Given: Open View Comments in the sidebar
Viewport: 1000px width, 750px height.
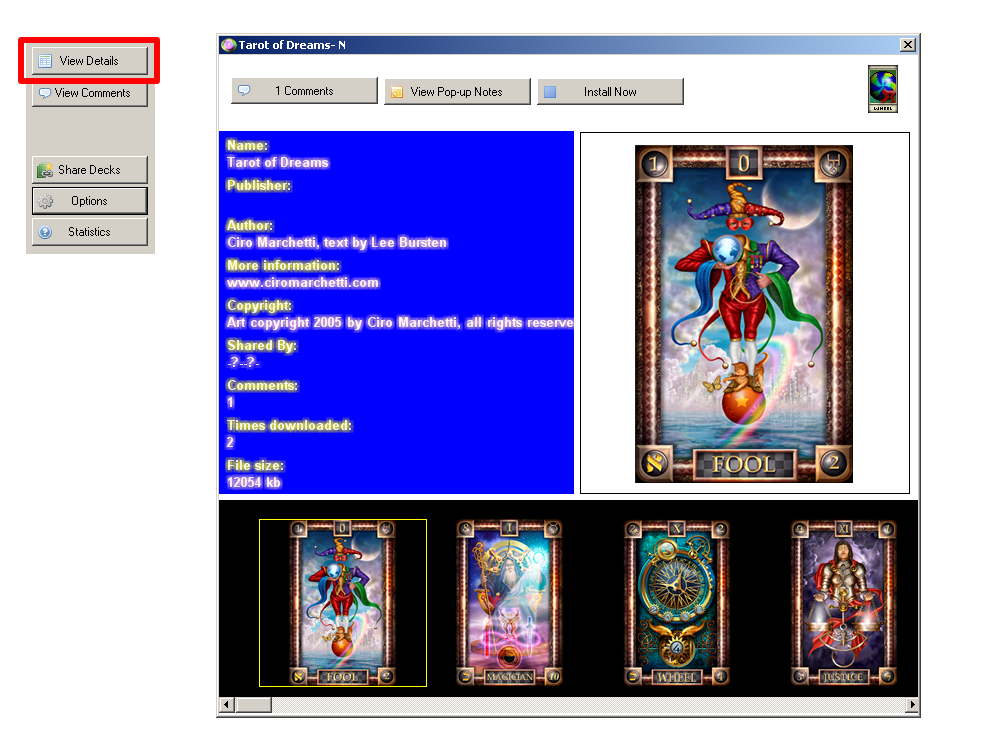Looking at the screenshot, I should tap(90, 93).
